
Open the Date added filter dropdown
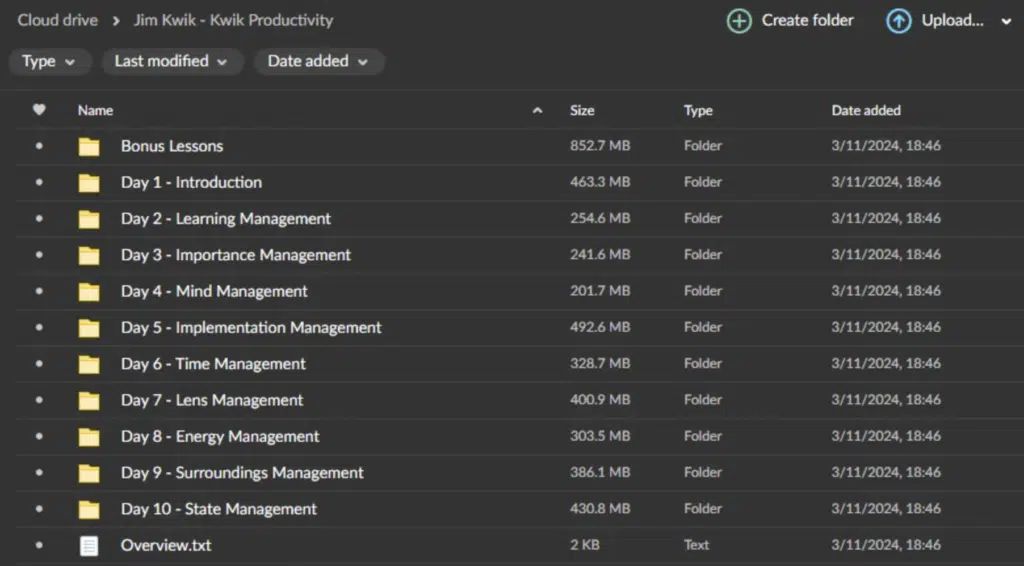318,61
